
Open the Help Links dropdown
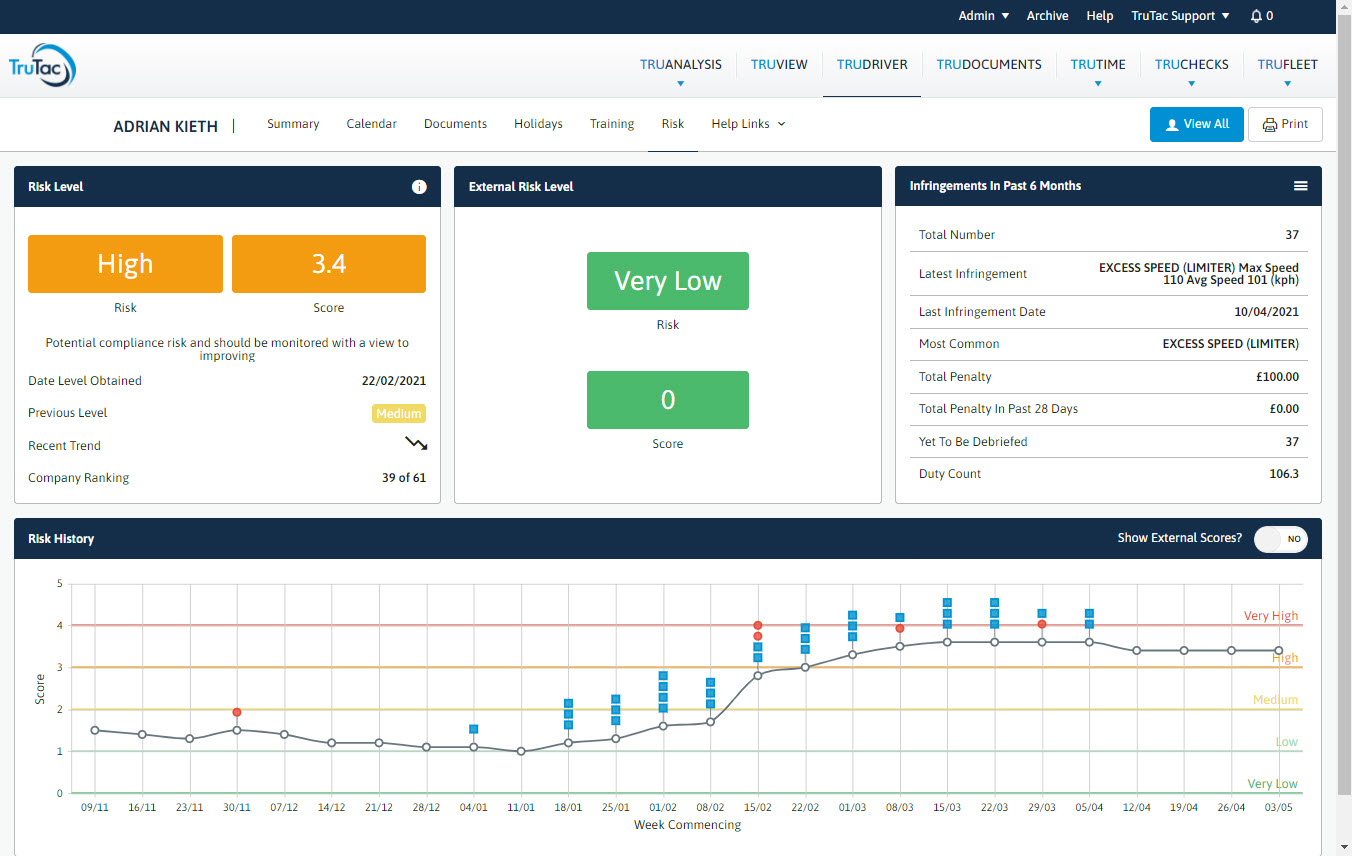click(747, 123)
